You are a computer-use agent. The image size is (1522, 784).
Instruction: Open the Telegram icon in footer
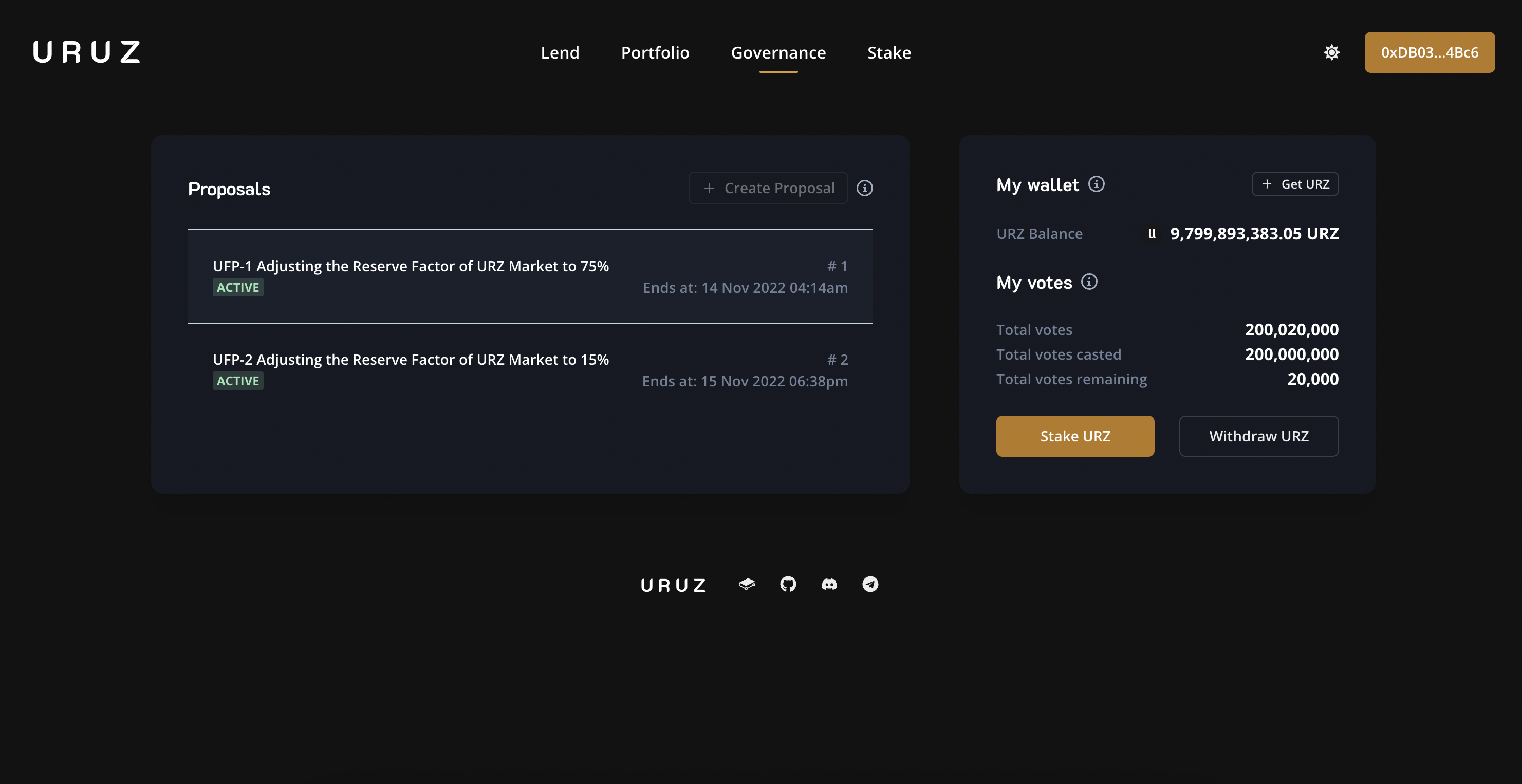870,584
